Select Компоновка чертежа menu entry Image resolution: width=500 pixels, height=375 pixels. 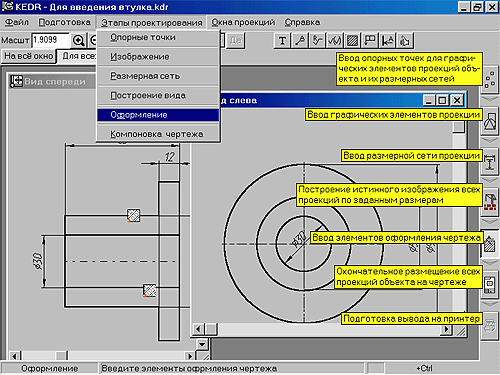tap(158, 134)
